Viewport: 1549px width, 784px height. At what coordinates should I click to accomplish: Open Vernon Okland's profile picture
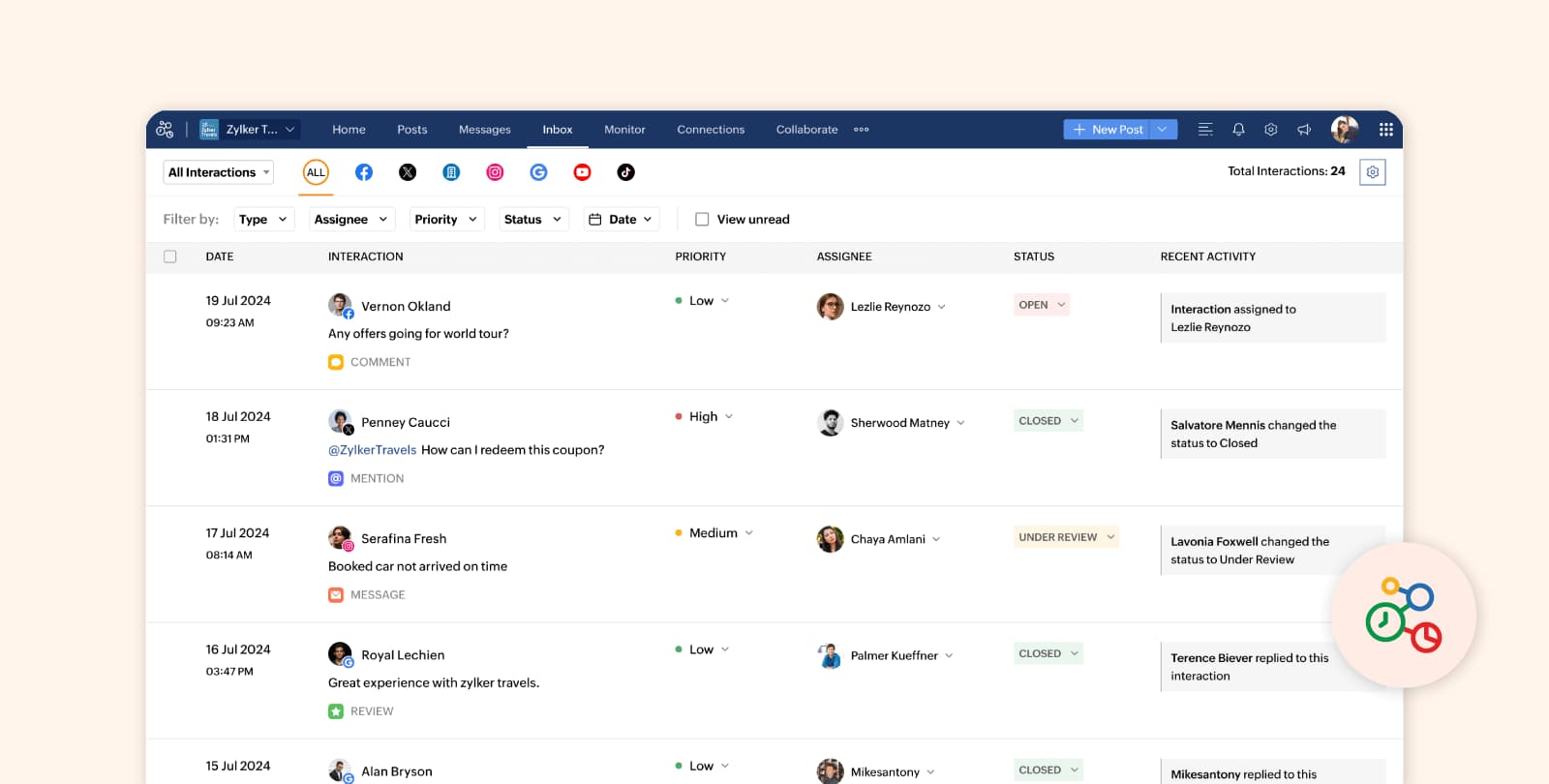pyautogui.click(x=340, y=306)
